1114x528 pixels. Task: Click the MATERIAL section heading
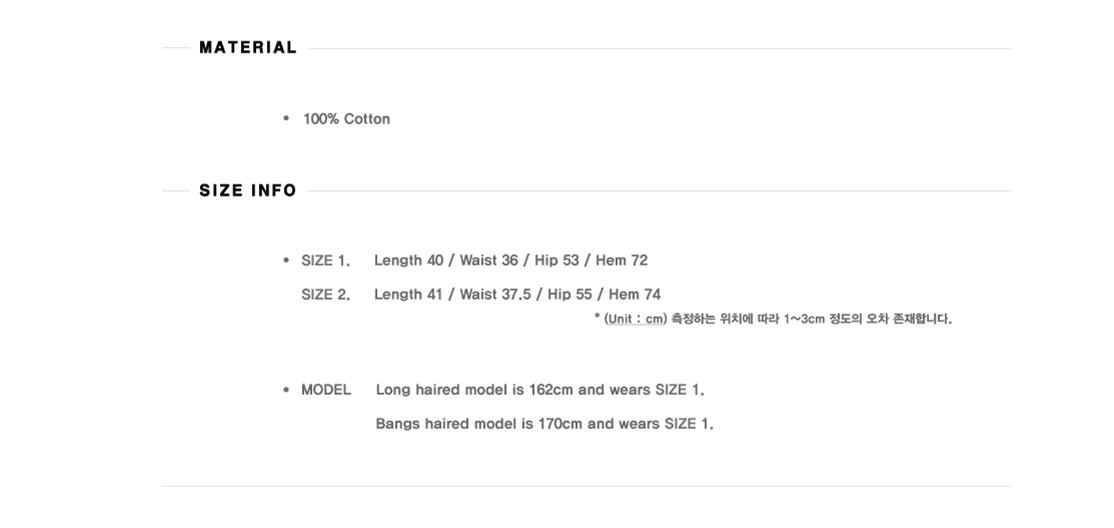coord(247,48)
